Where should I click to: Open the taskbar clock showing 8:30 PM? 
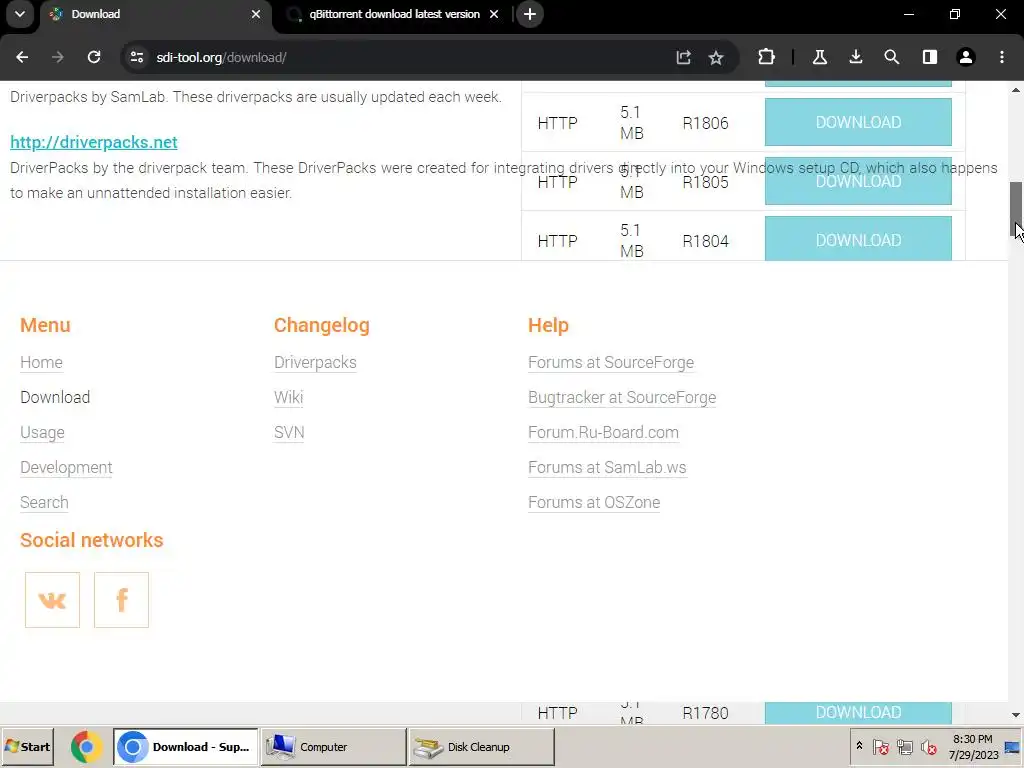973,747
